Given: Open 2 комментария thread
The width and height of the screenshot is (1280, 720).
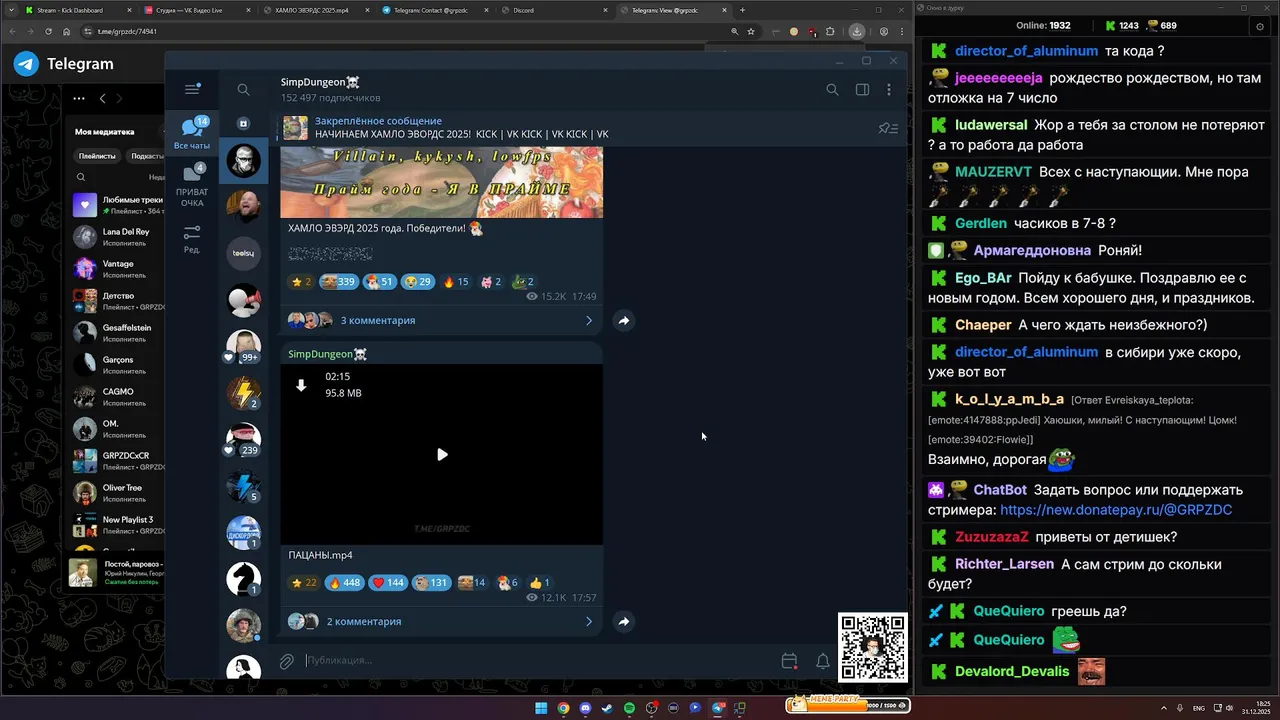Looking at the screenshot, I should tap(441, 621).
